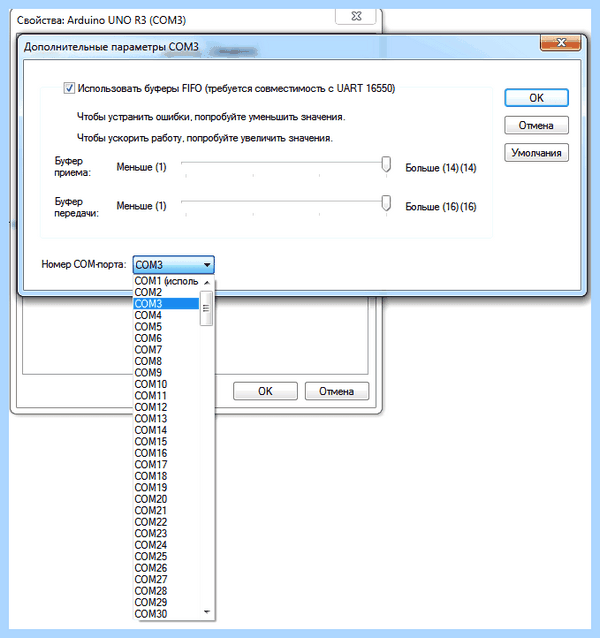Select COM13 from the port list
Screen dimensions: 600x638
pos(166,418)
